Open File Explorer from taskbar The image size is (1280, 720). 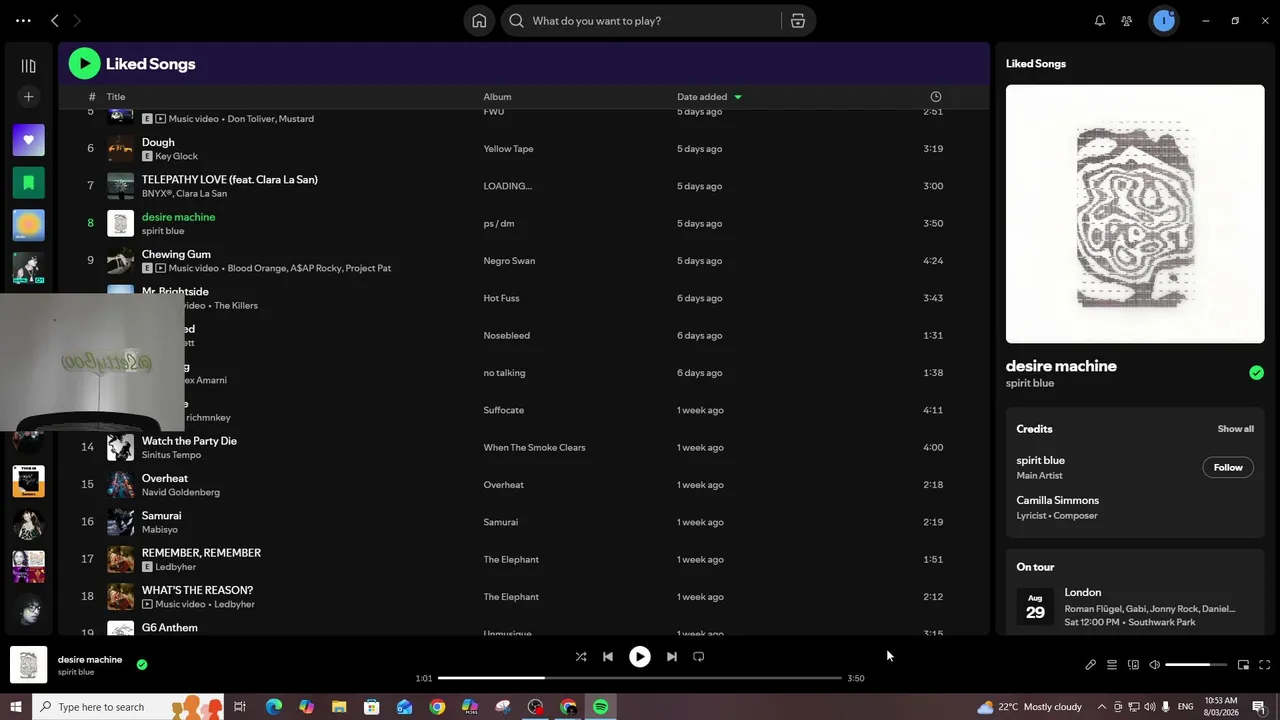click(x=339, y=707)
